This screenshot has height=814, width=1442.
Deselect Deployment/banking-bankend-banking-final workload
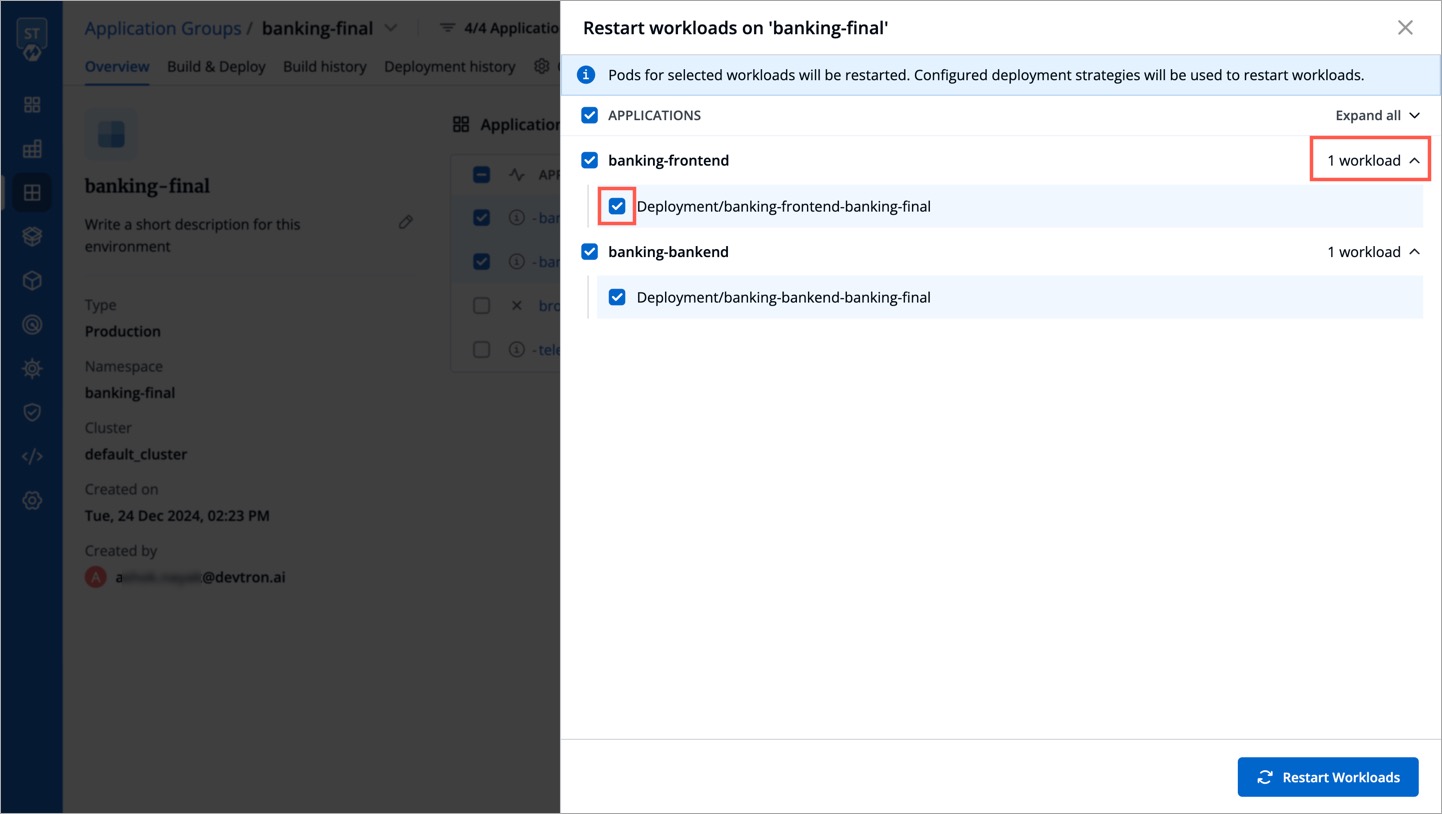coord(616,296)
